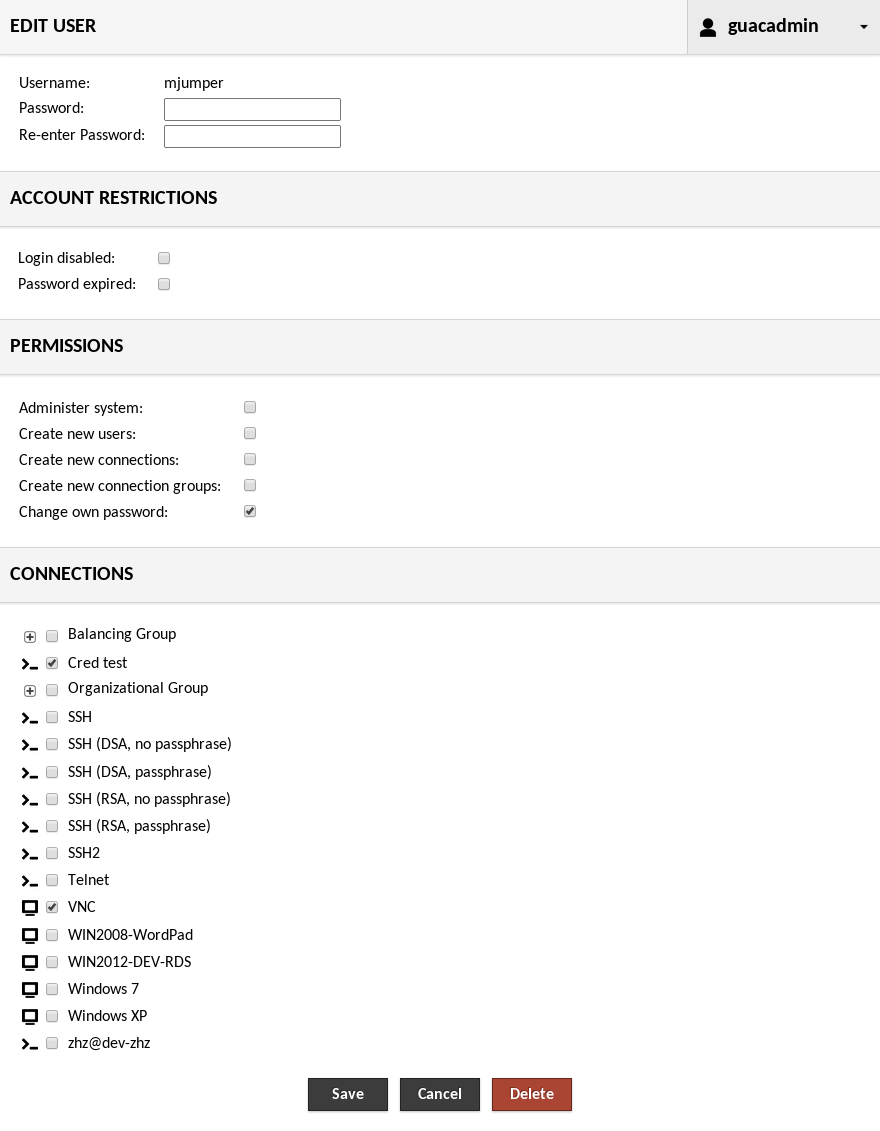Screen dimensions: 880x1131
Task: Click the terminal icon beside Cred test
Action: [x=30, y=664]
